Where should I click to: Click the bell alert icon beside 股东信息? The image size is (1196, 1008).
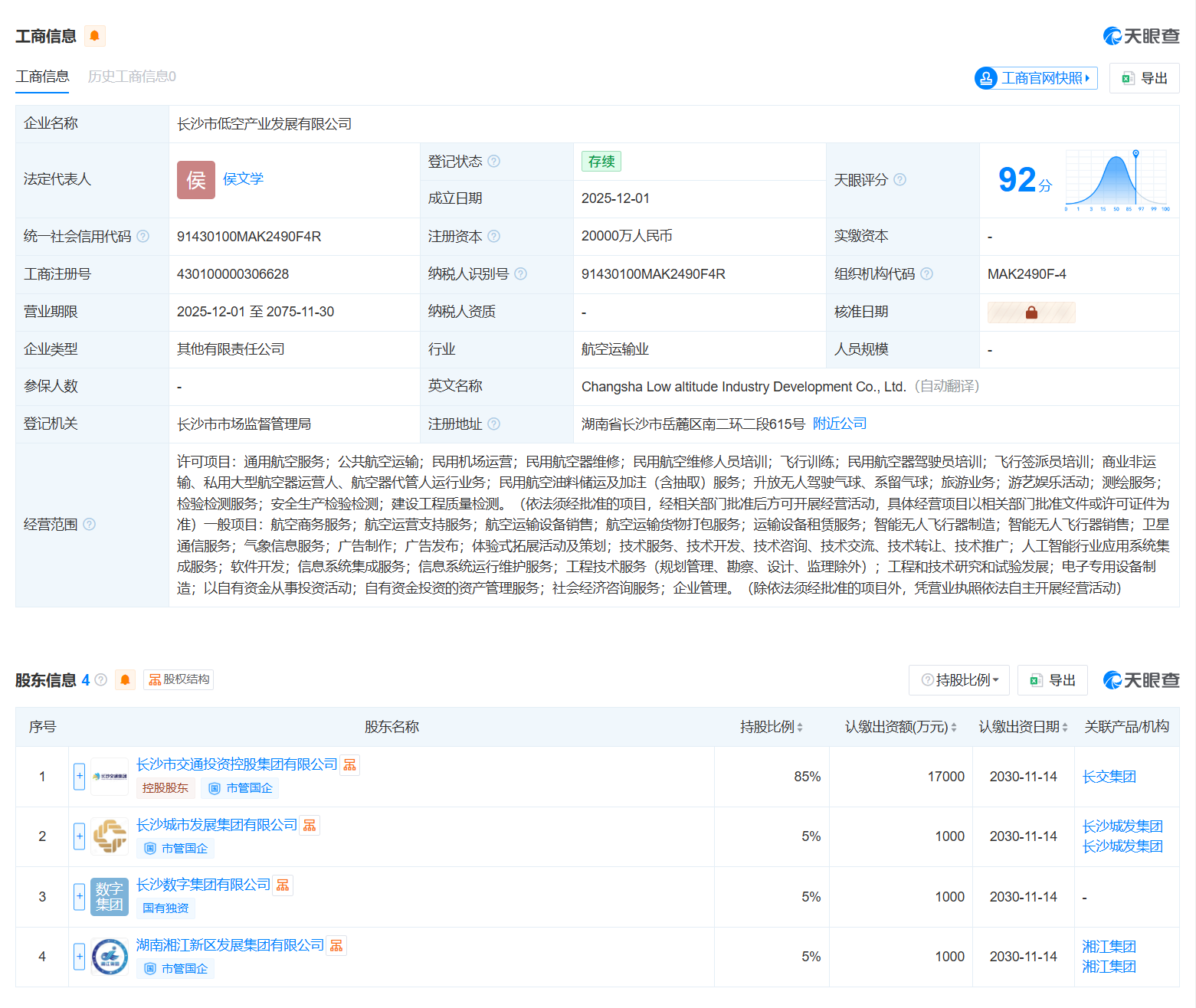[x=125, y=679]
